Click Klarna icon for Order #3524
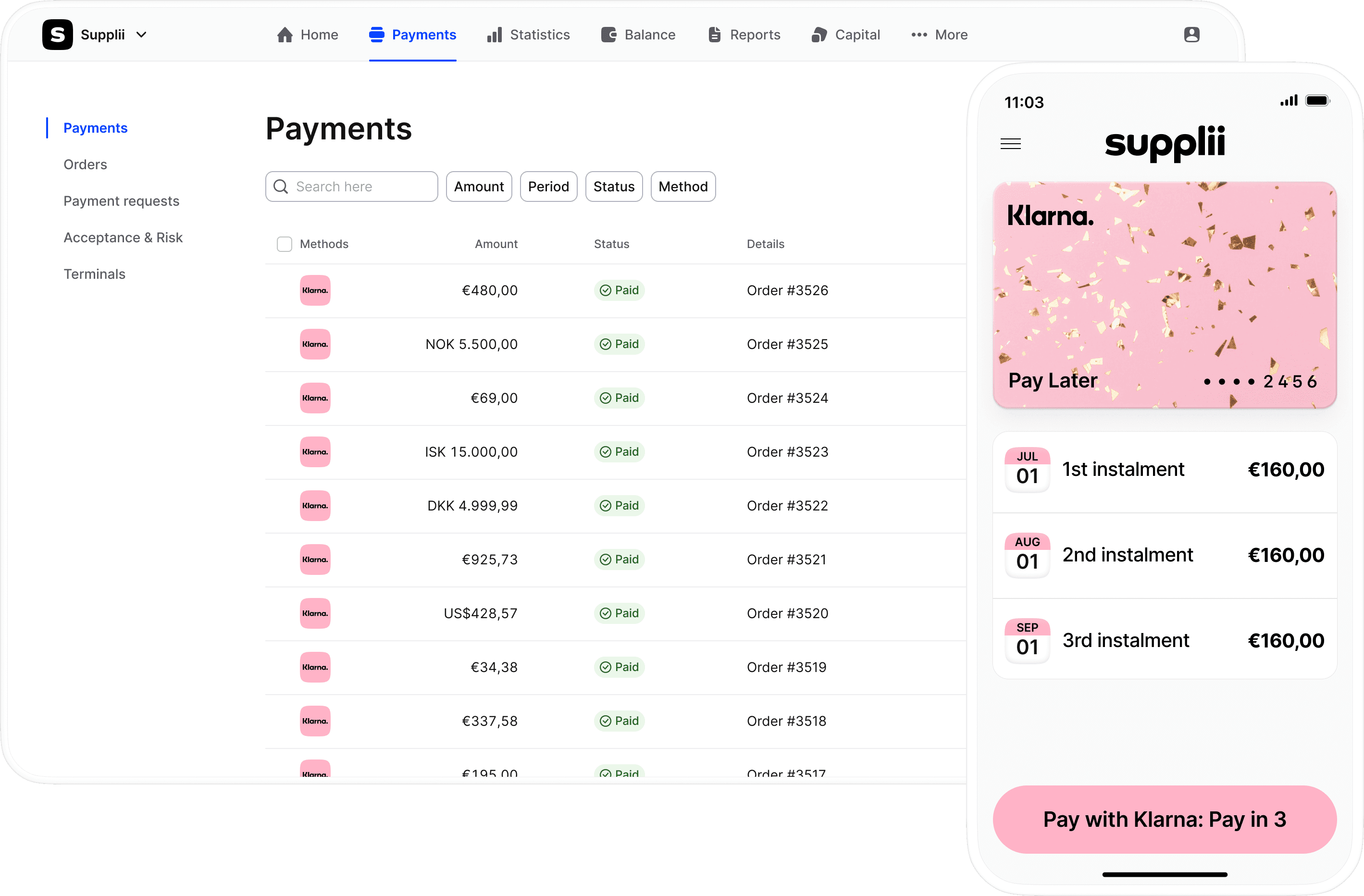The height and width of the screenshot is (896, 1364). pos(315,398)
